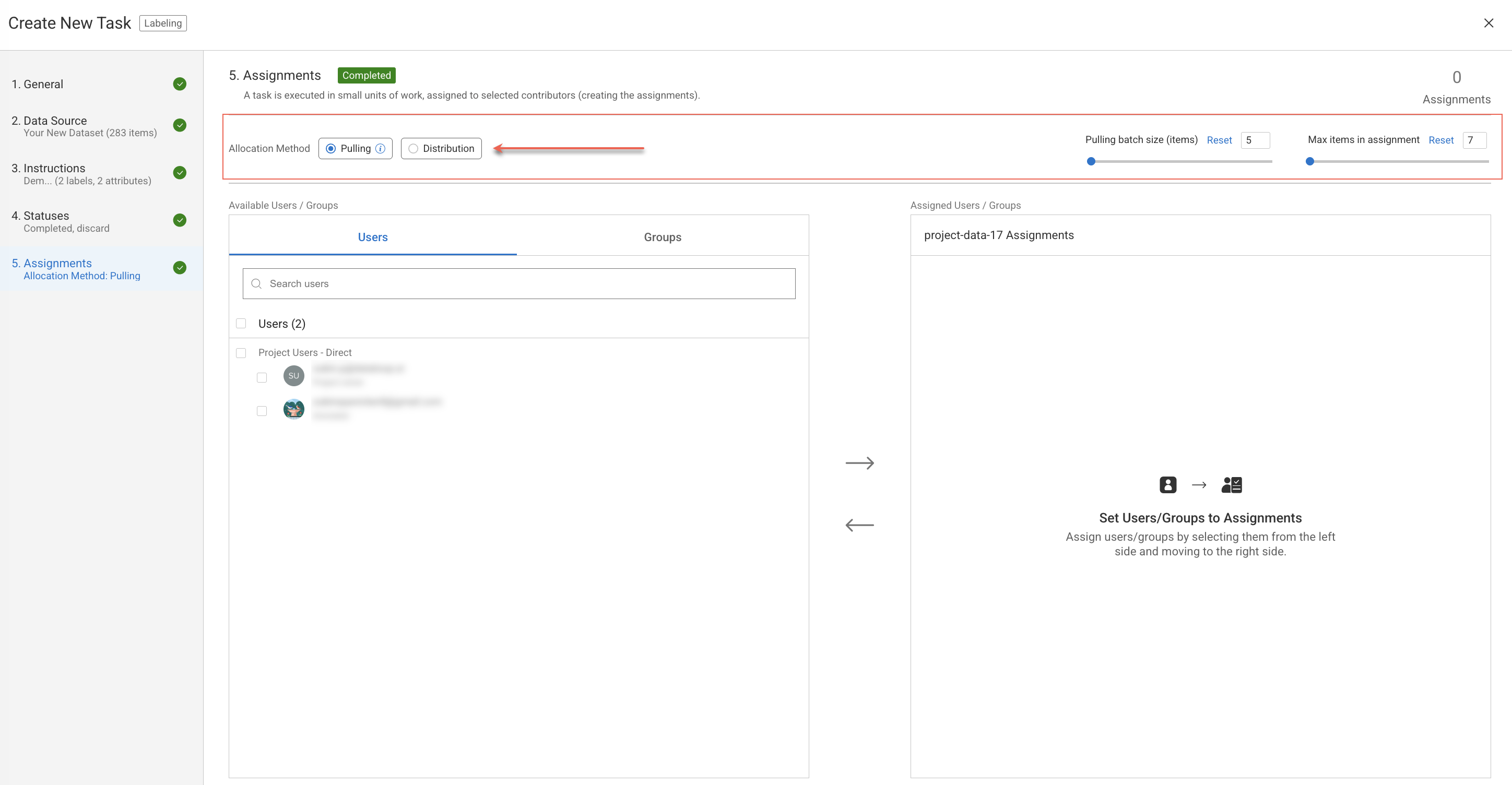
Task: Check the Users (2) select-all checkbox
Action: (x=241, y=323)
